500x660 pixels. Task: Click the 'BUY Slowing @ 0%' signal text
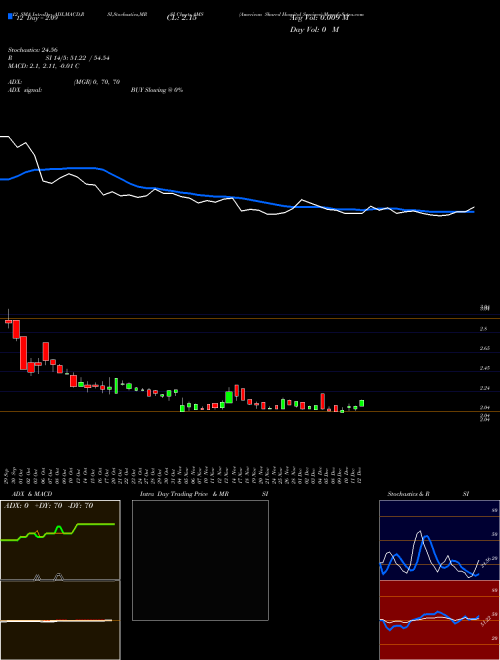[x=157, y=90]
